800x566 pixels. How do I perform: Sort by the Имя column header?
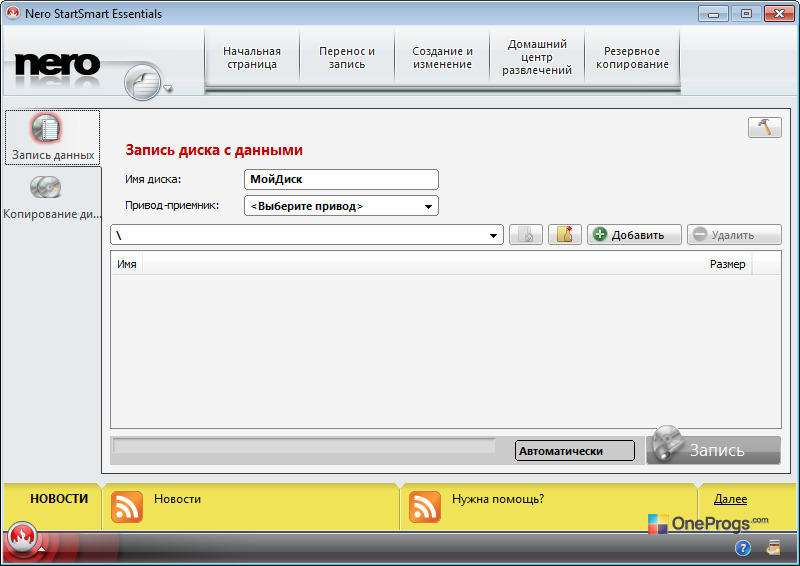127,264
